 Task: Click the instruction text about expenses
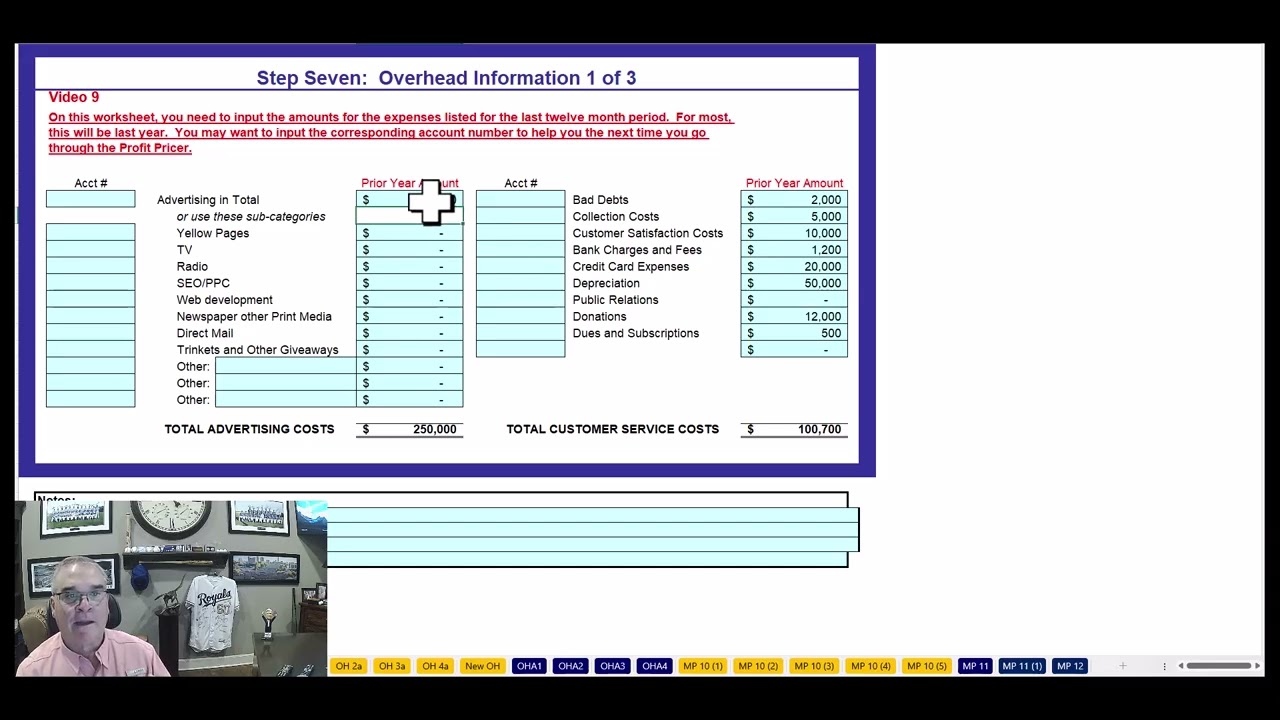point(390,132)
